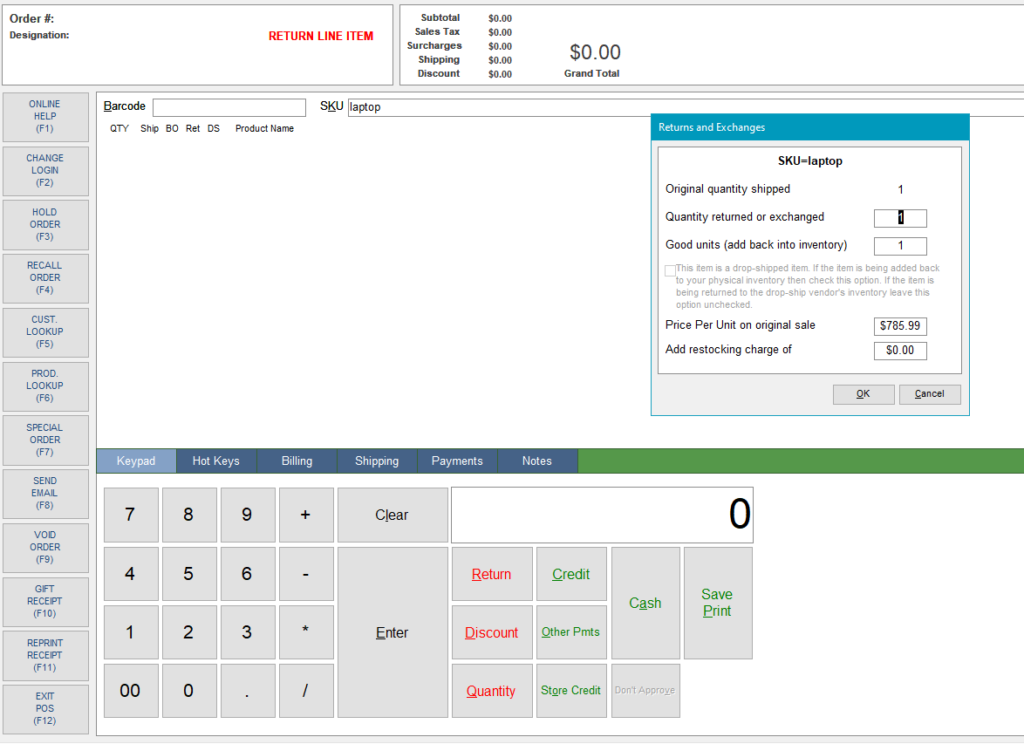Void the current order (F9)

click(x=45, y=547)
